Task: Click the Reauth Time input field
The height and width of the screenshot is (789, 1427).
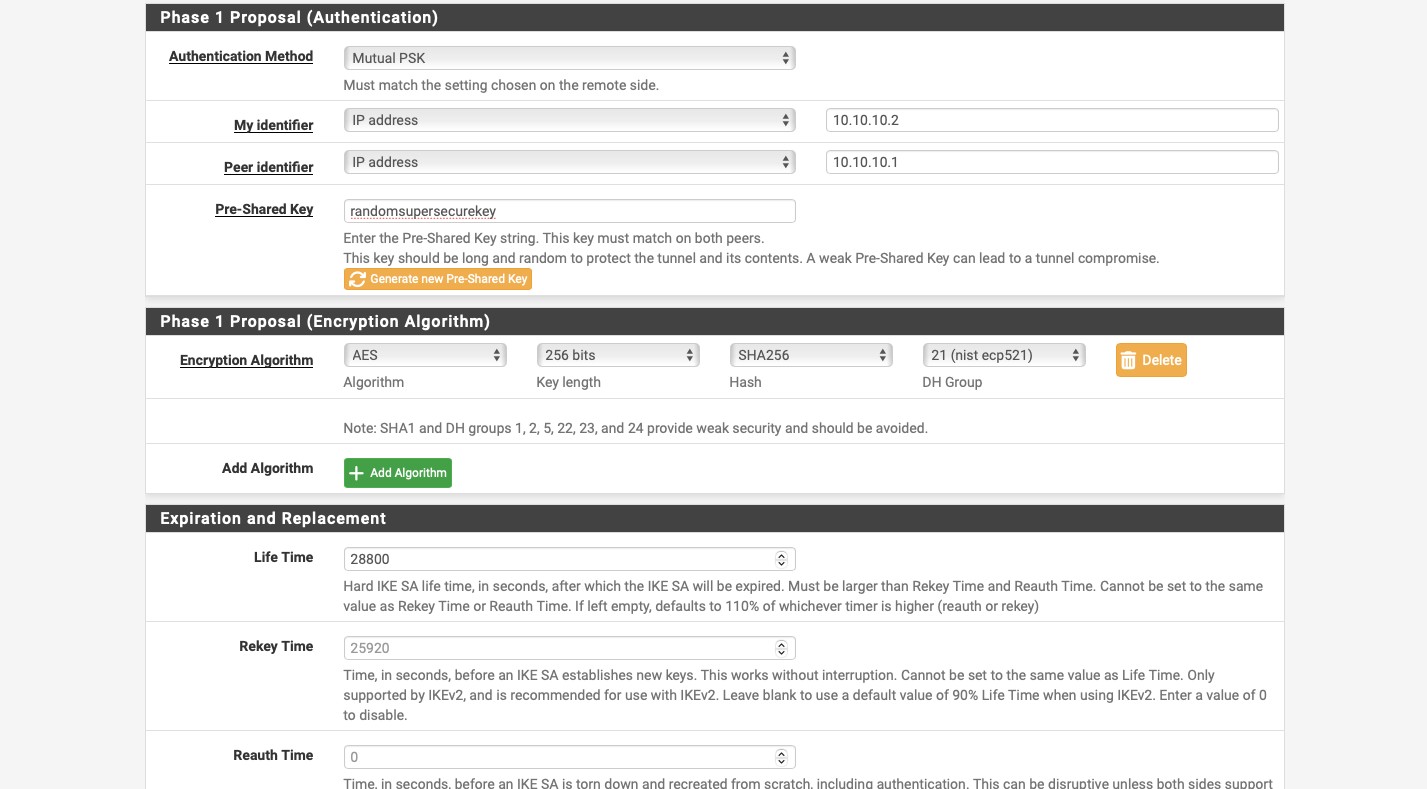Action: point(558,757)
